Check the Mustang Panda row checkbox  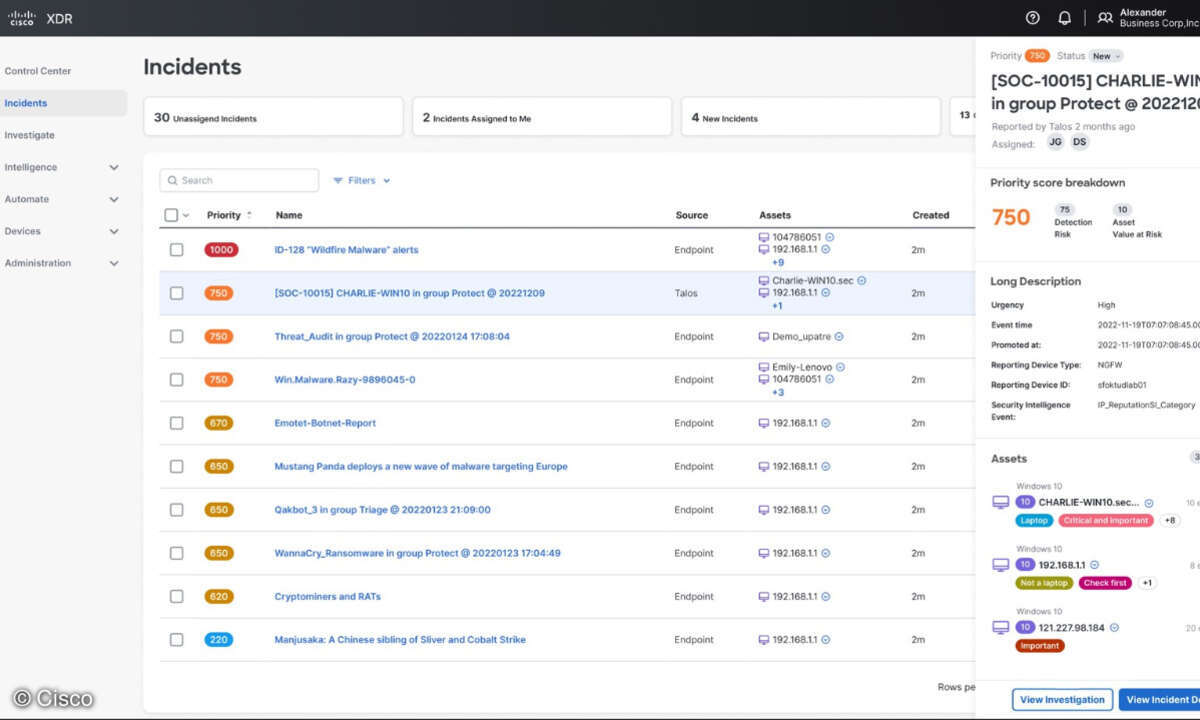(177, 467)
